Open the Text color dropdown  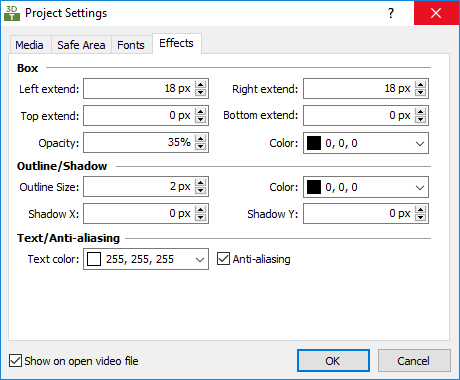pyautogui.click(x=146, y=259)
